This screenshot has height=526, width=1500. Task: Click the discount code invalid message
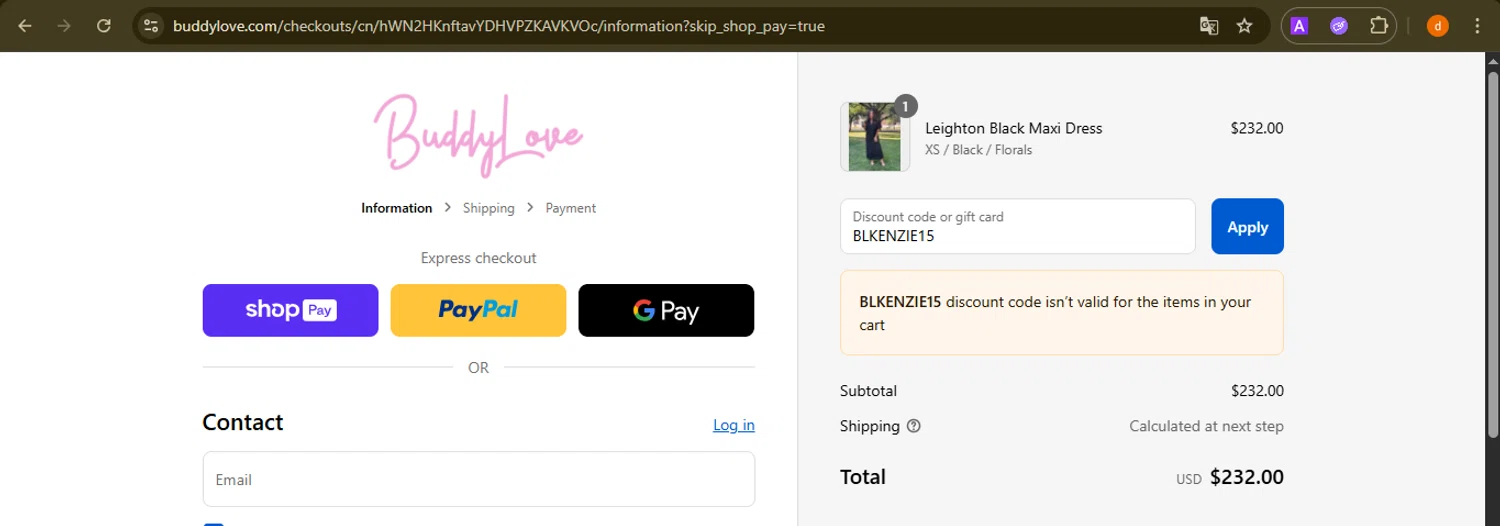(1062, 313)
